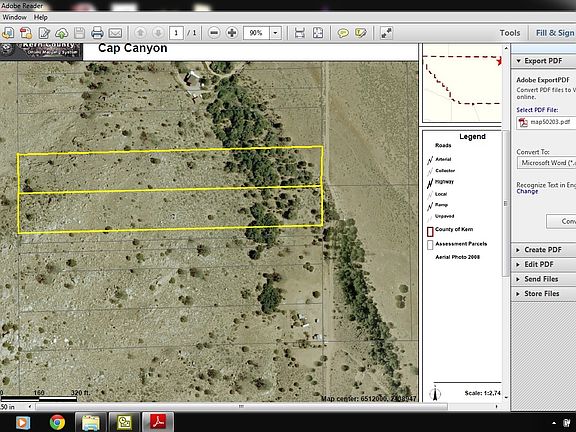Screen dimensions: 576x432
Task: Add a sticky note comment
Action: tap(343, 33)
